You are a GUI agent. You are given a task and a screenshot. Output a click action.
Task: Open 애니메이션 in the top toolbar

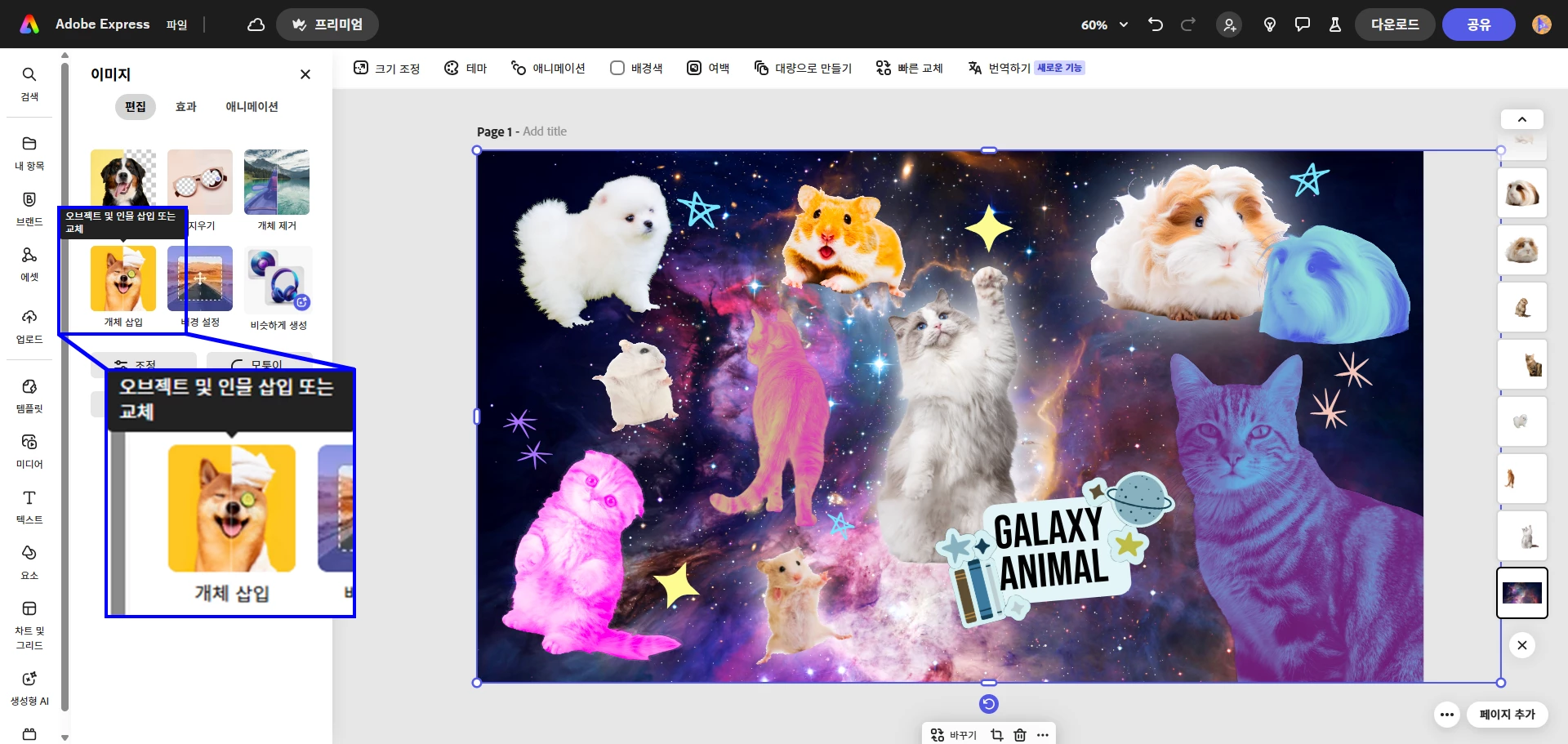coord(548,68)
